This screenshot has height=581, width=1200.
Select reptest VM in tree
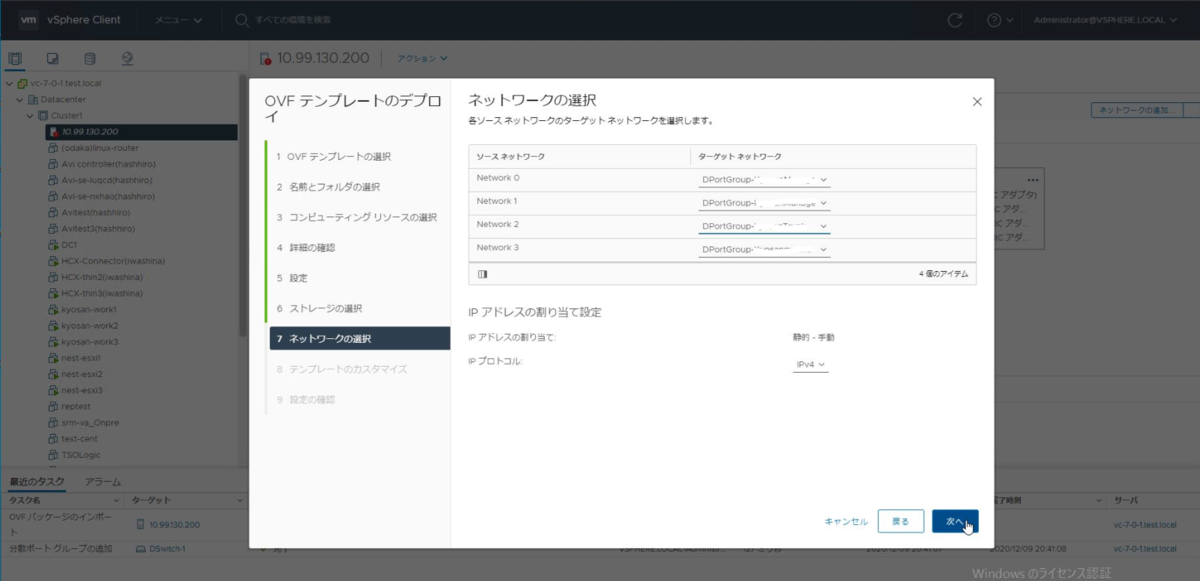coord(75,407)
